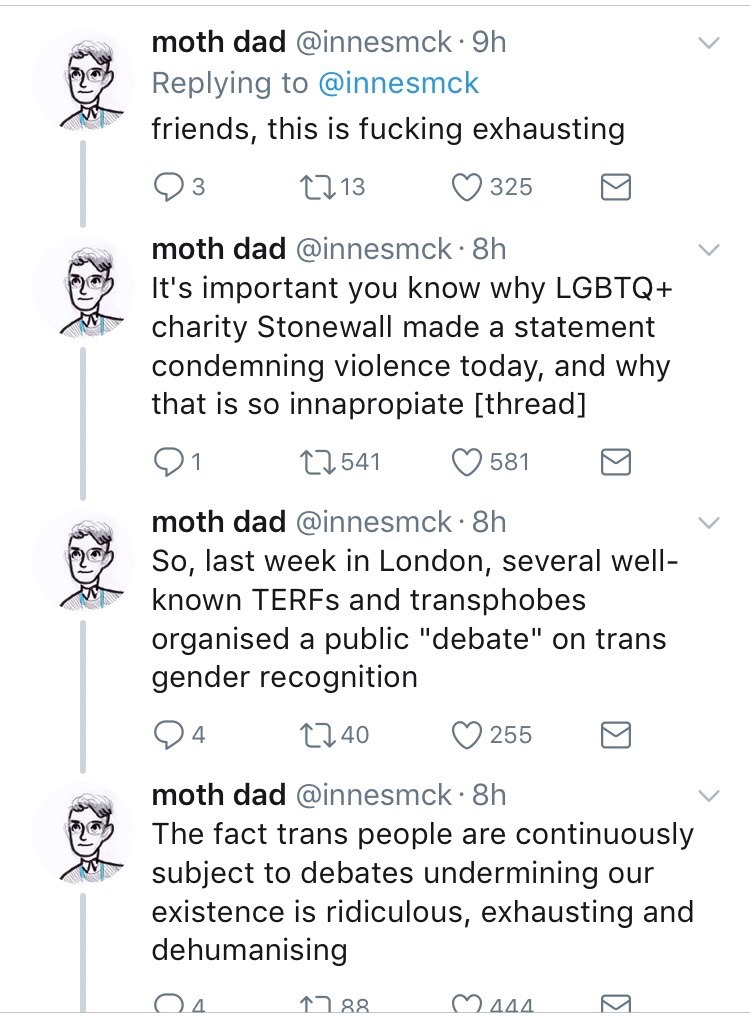Expand the Stonewall tweet's chevron menu
The image size is (750, 1016).
(x=708, y=249)
